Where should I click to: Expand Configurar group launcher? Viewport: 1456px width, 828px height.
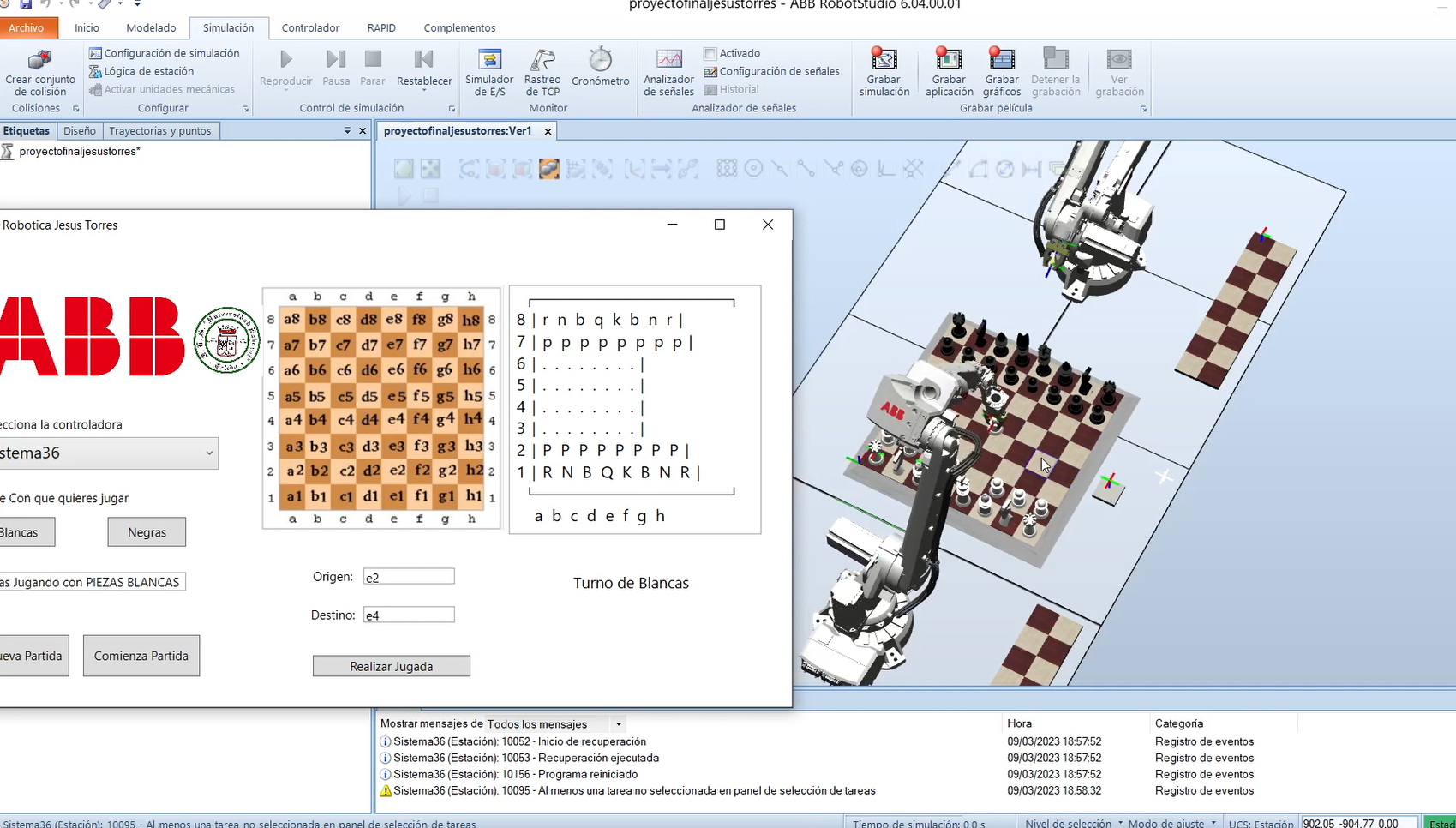pyautogui.click(x=245, y=109)
